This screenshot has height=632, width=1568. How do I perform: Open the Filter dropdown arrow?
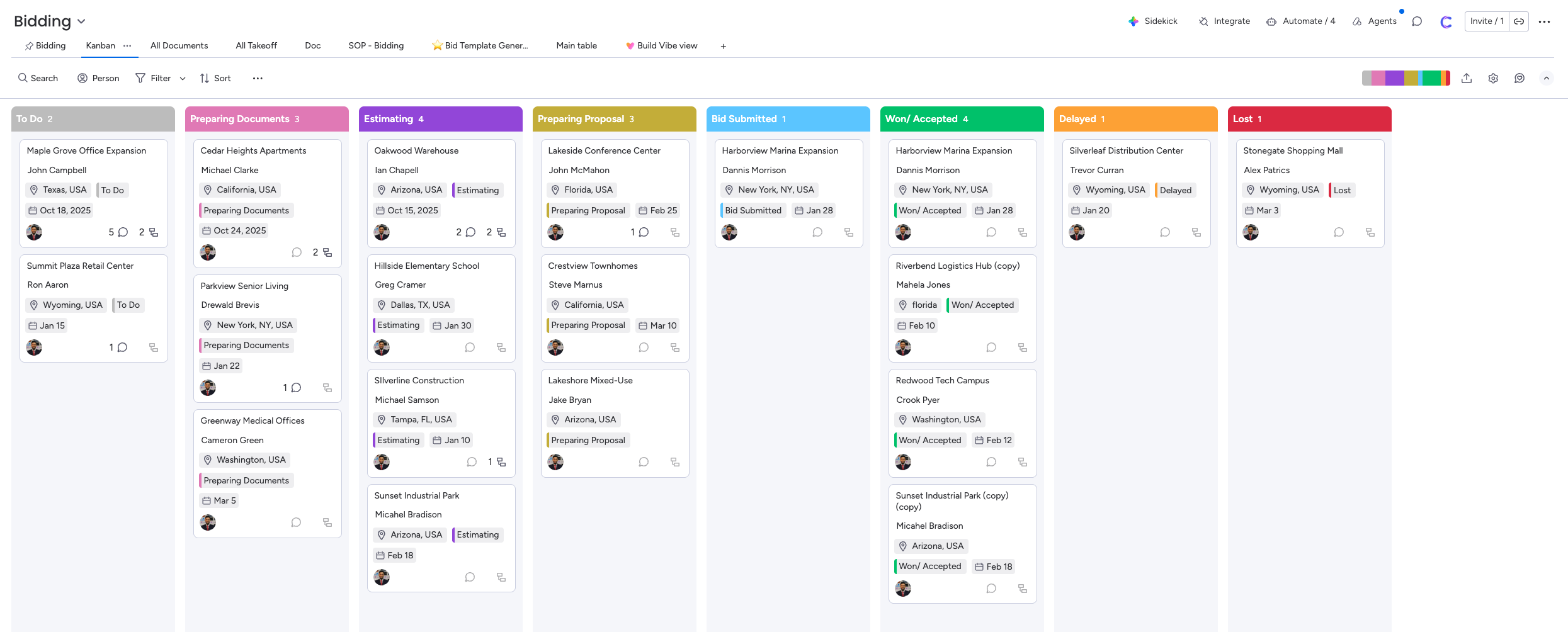[x=183, y=78]
